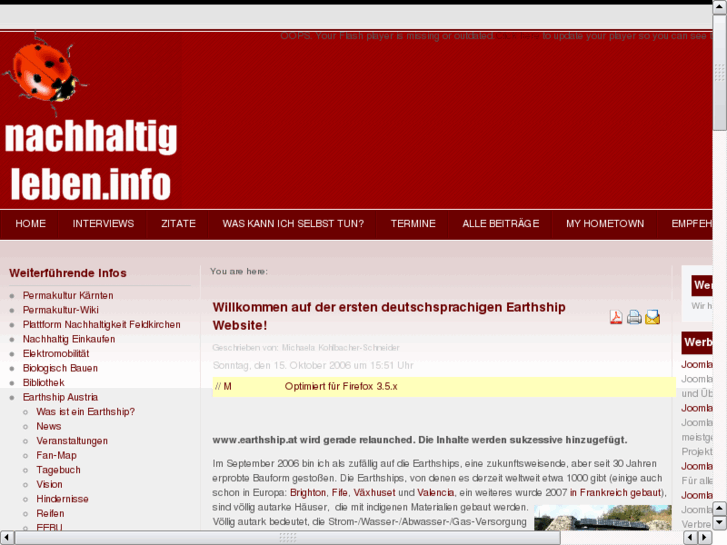Click the vertical scrollbar up arrow at top

[x=720, y=7]
